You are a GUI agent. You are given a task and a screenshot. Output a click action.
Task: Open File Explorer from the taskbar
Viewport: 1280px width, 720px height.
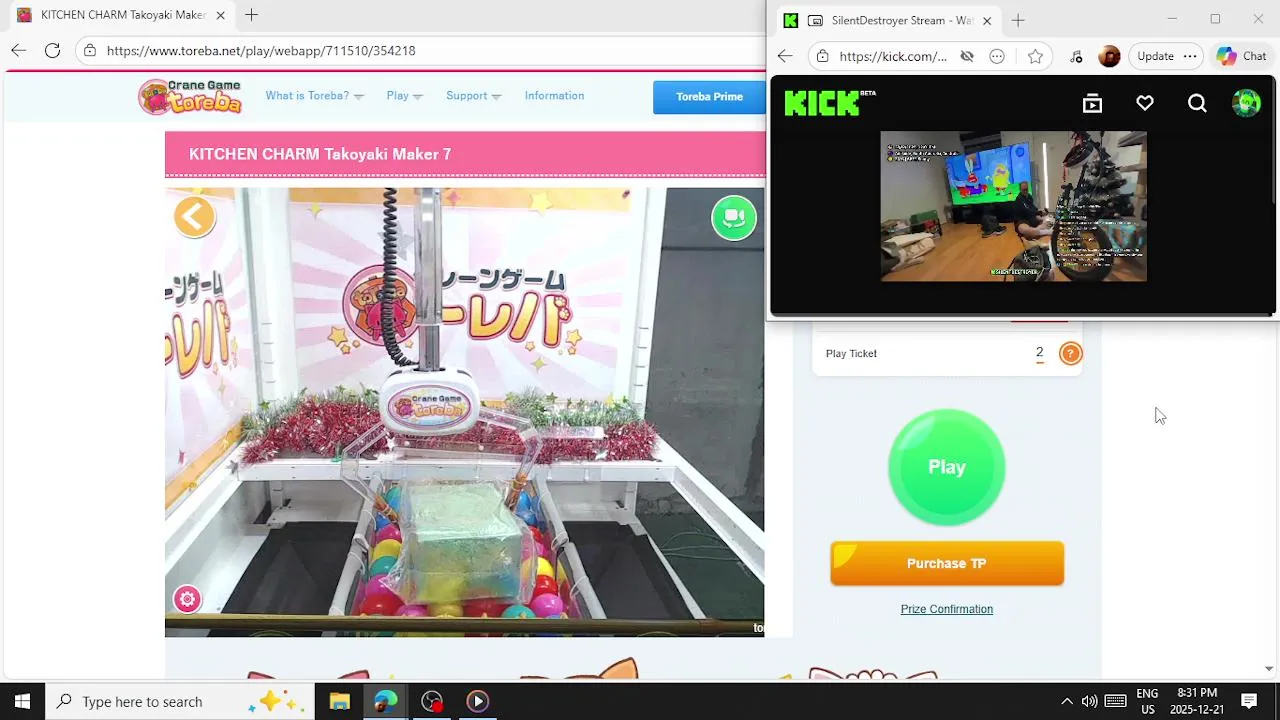pyautogui.click(x=340, y=701)
